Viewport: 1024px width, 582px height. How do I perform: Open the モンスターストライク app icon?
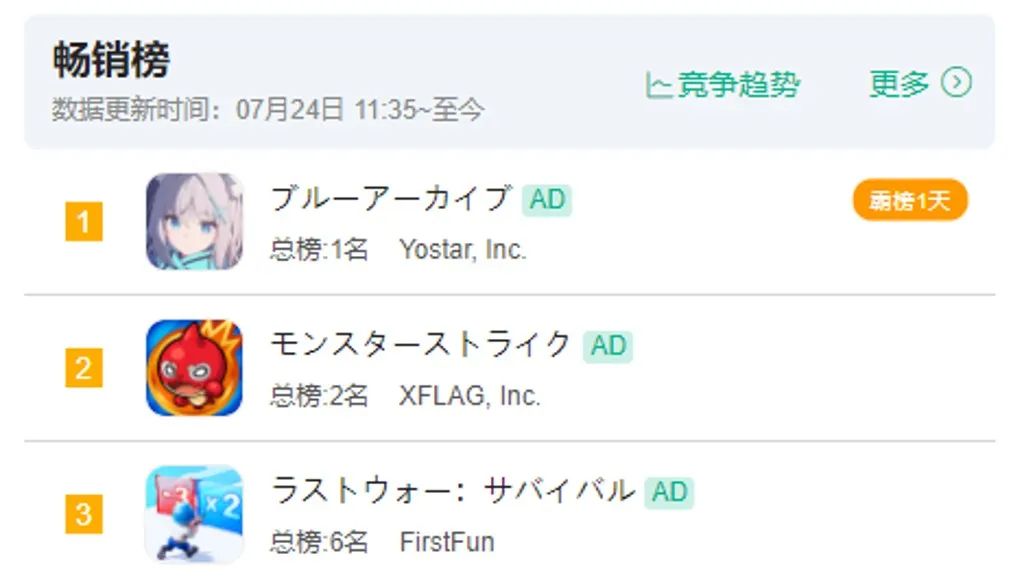(195, 368)
